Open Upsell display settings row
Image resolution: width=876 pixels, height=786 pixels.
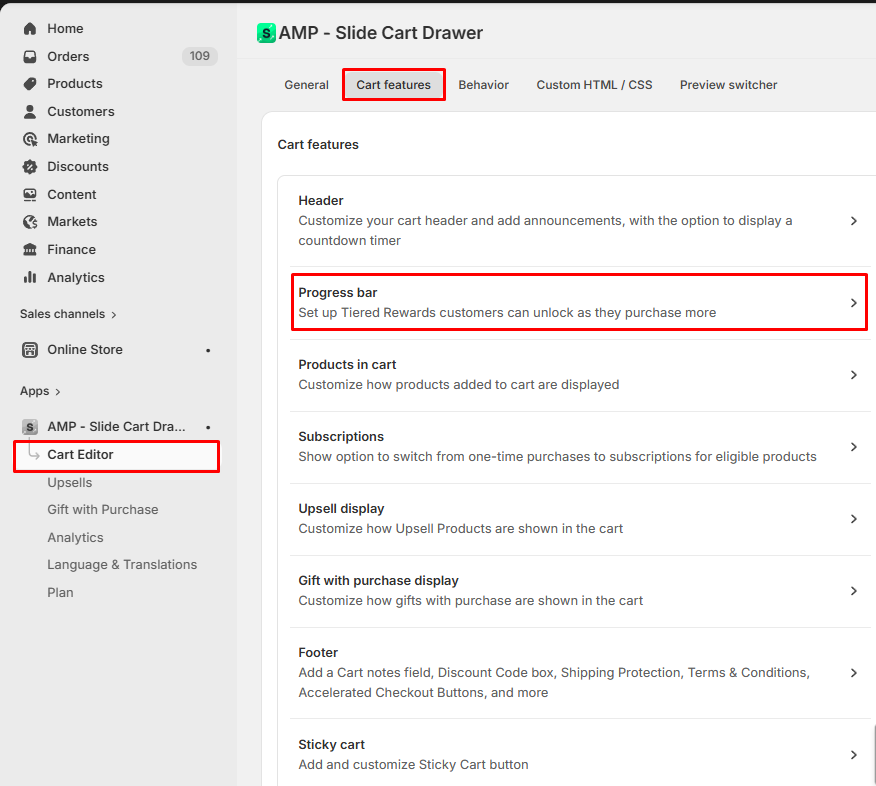[580, 519]
